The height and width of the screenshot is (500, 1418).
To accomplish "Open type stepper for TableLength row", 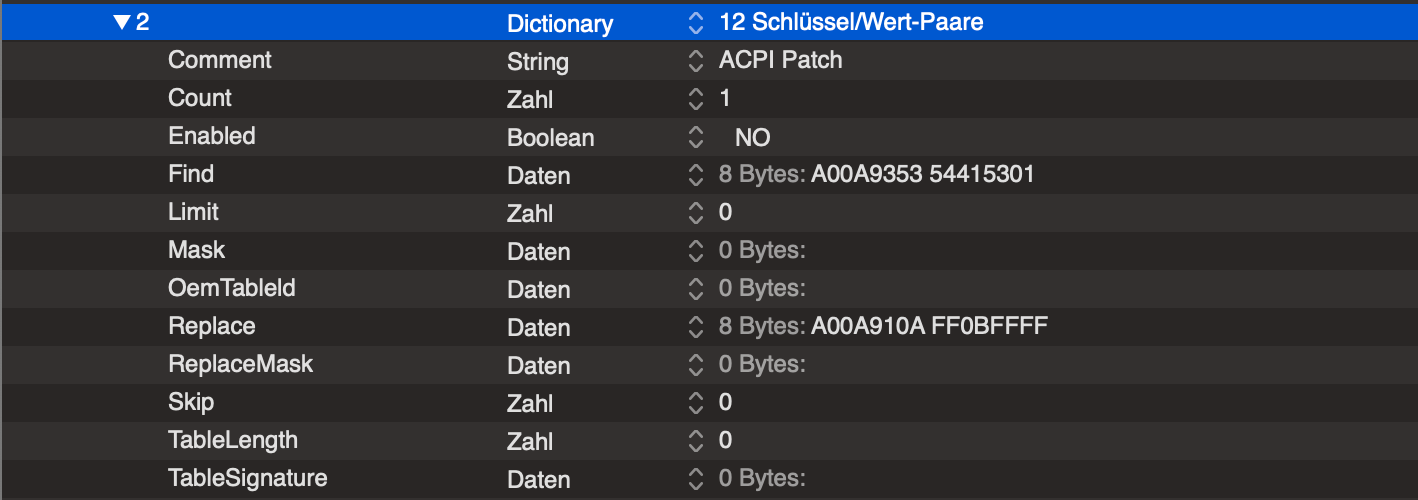I will (696, 441).
